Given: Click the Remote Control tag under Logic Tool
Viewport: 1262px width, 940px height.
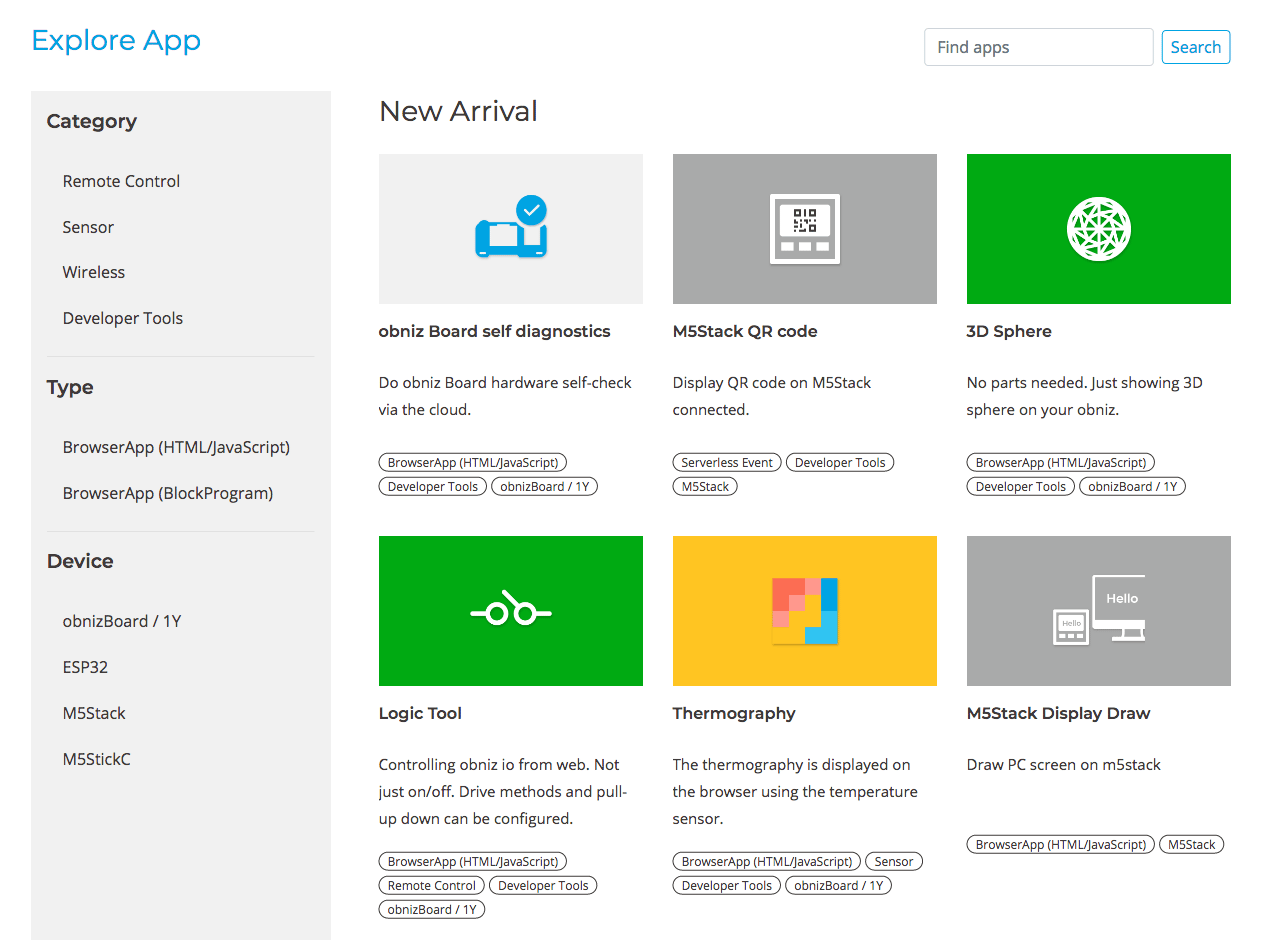Looking at the screenshot, I should point(432,885).
